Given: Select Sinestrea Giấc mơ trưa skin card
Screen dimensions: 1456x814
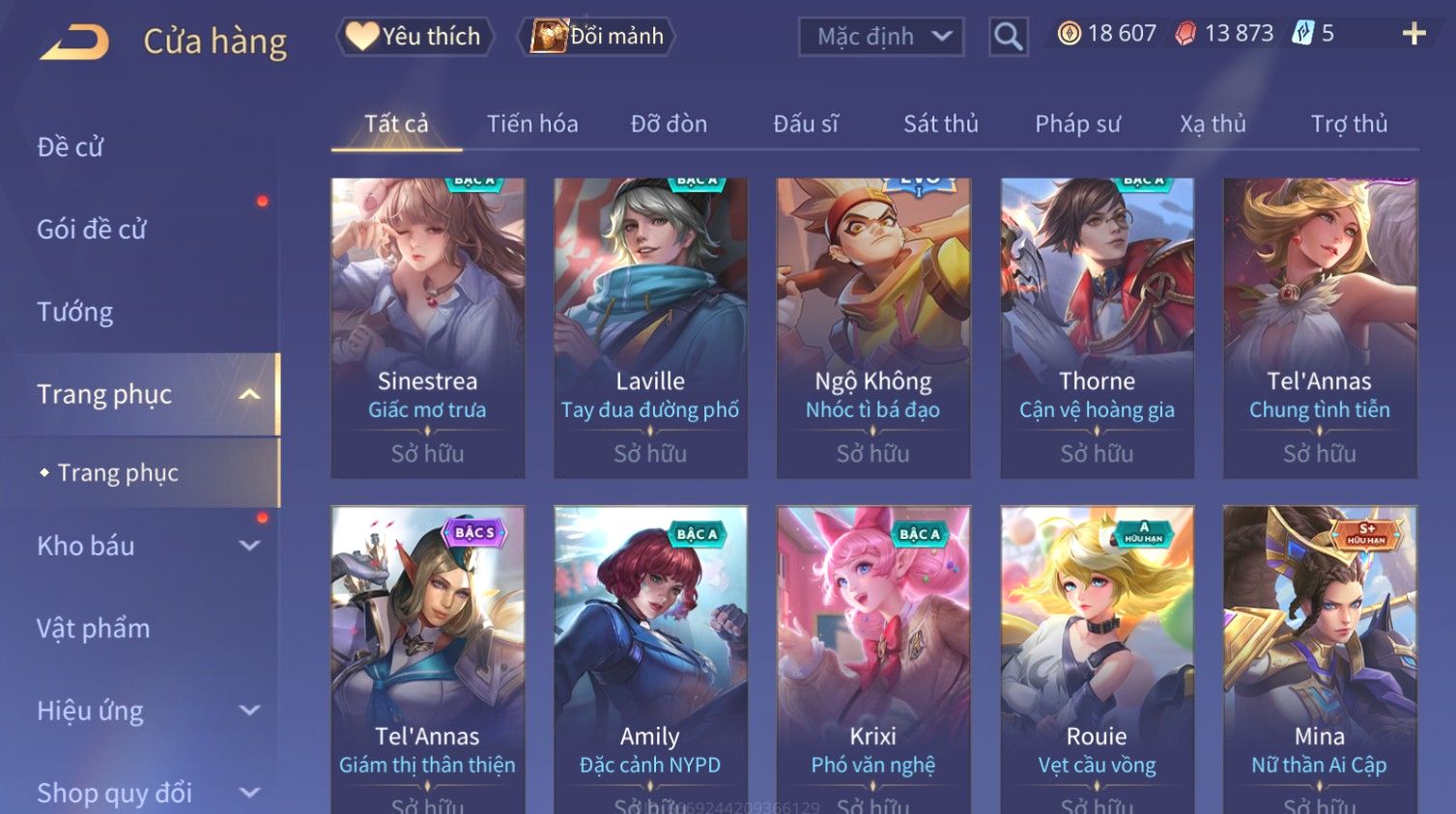Looking at the screenshot, I should (x=428, y=328).
